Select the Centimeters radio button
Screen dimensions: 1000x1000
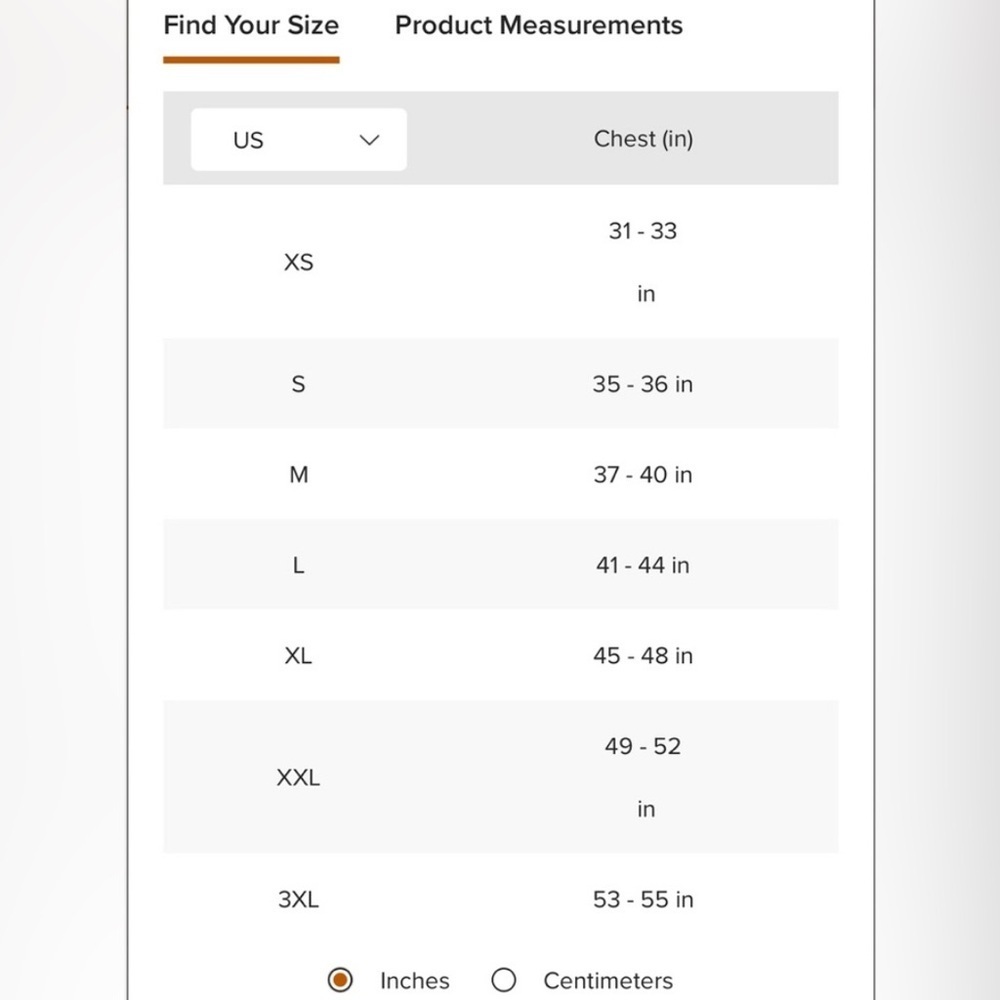pyautogui.click(x=504, y=980)
